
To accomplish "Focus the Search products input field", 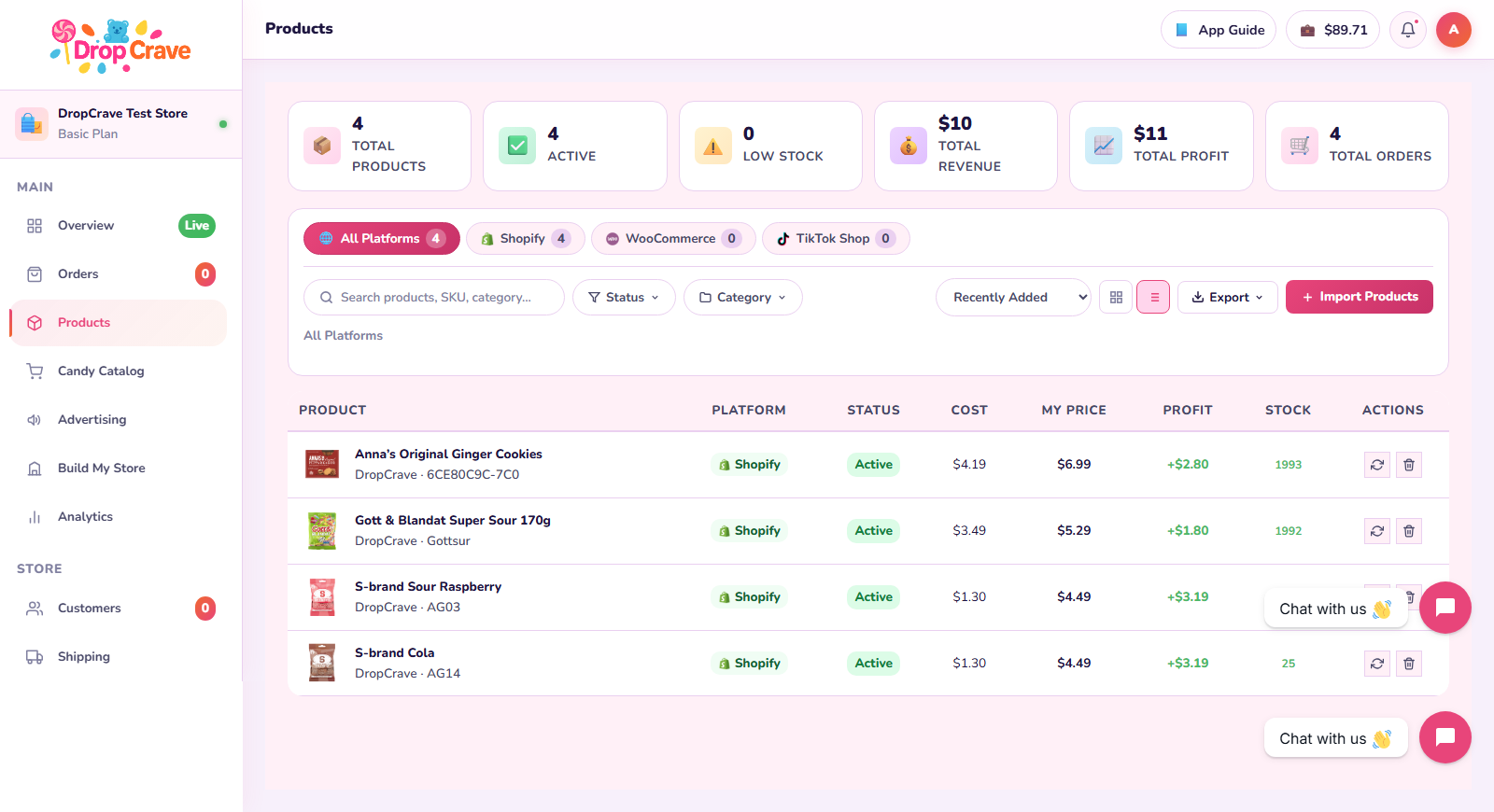I will (434, 297).
